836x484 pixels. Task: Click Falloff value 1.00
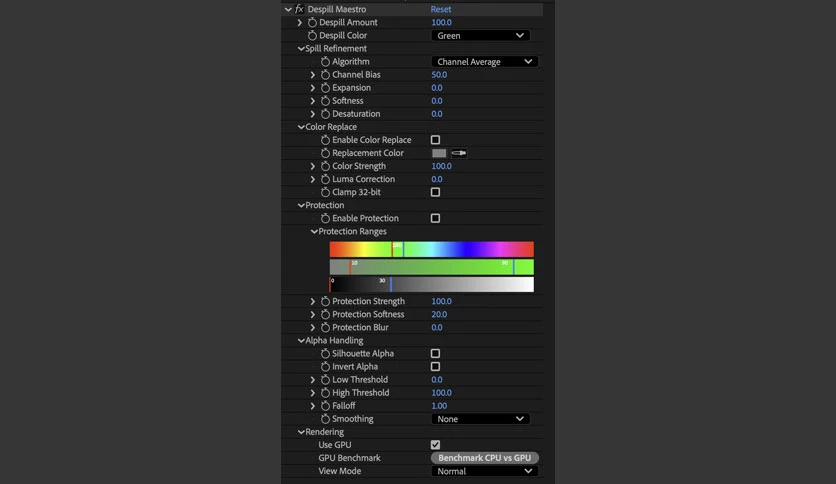439,406
